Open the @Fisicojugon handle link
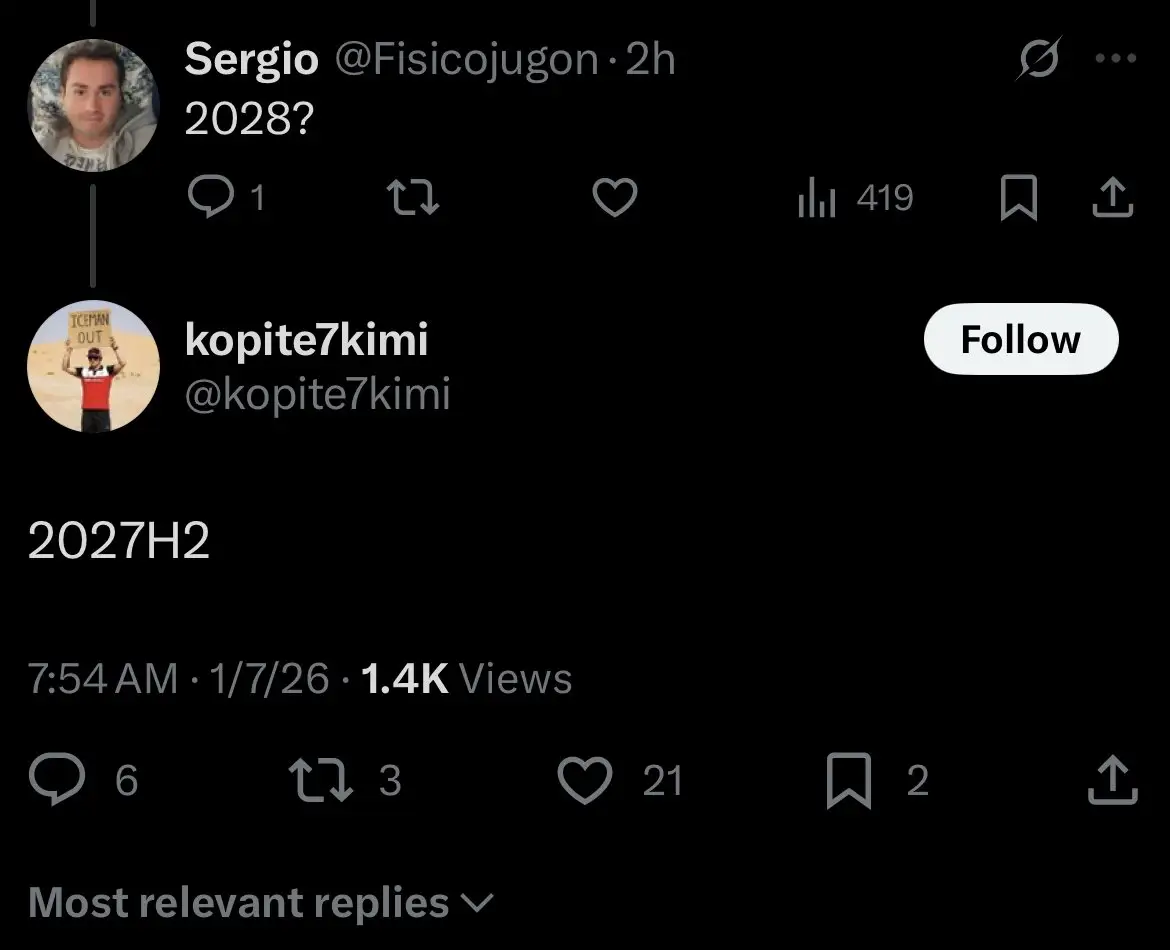Viewport: 1170px width, 950px height. (x=465, y=60)
